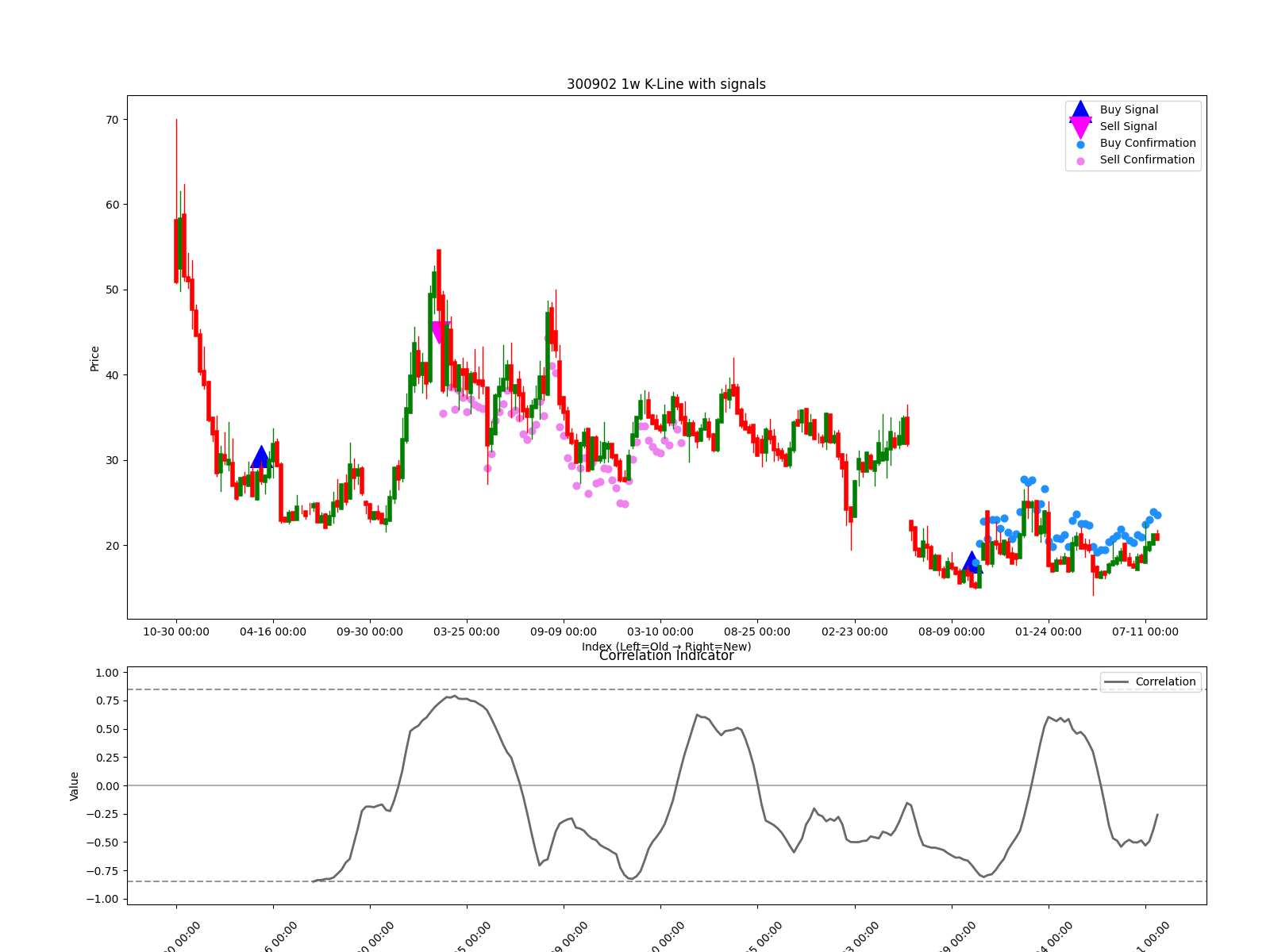Click the 'Buy Confirmation' legend label
Screen dimensions: 1270x952
coord(1148,144)
